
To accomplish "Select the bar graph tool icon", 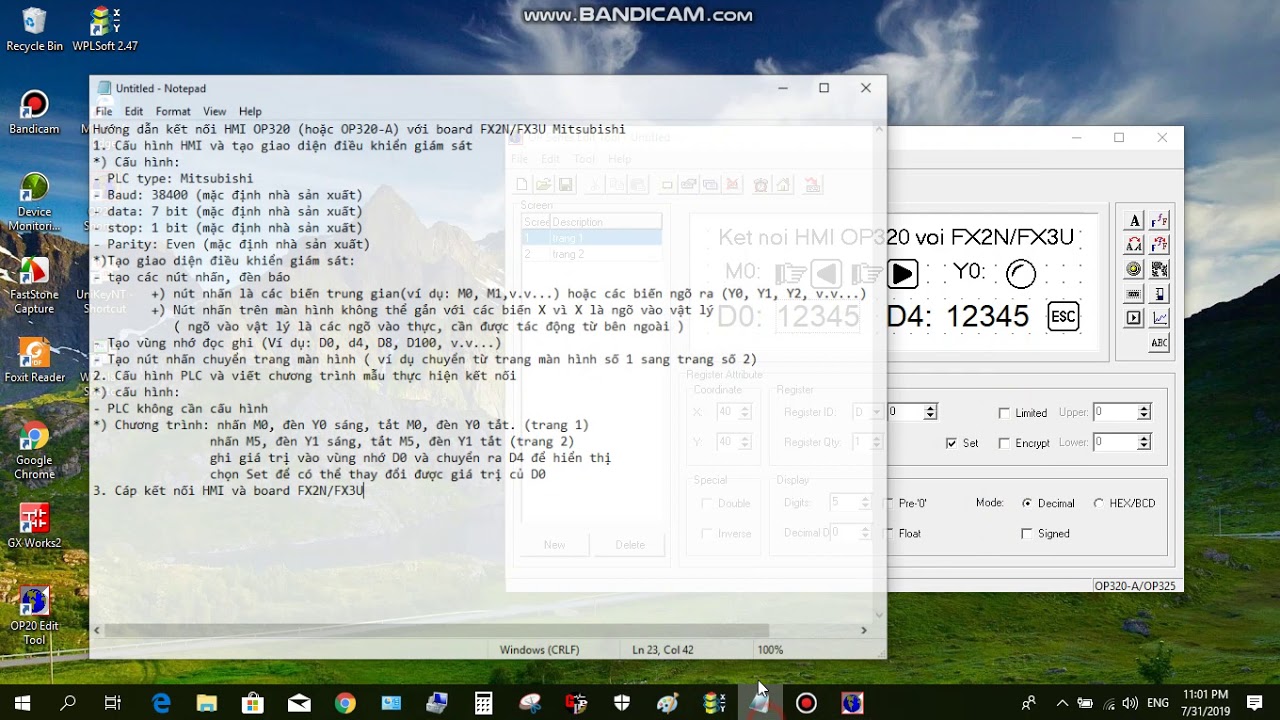I will 1160,294.
